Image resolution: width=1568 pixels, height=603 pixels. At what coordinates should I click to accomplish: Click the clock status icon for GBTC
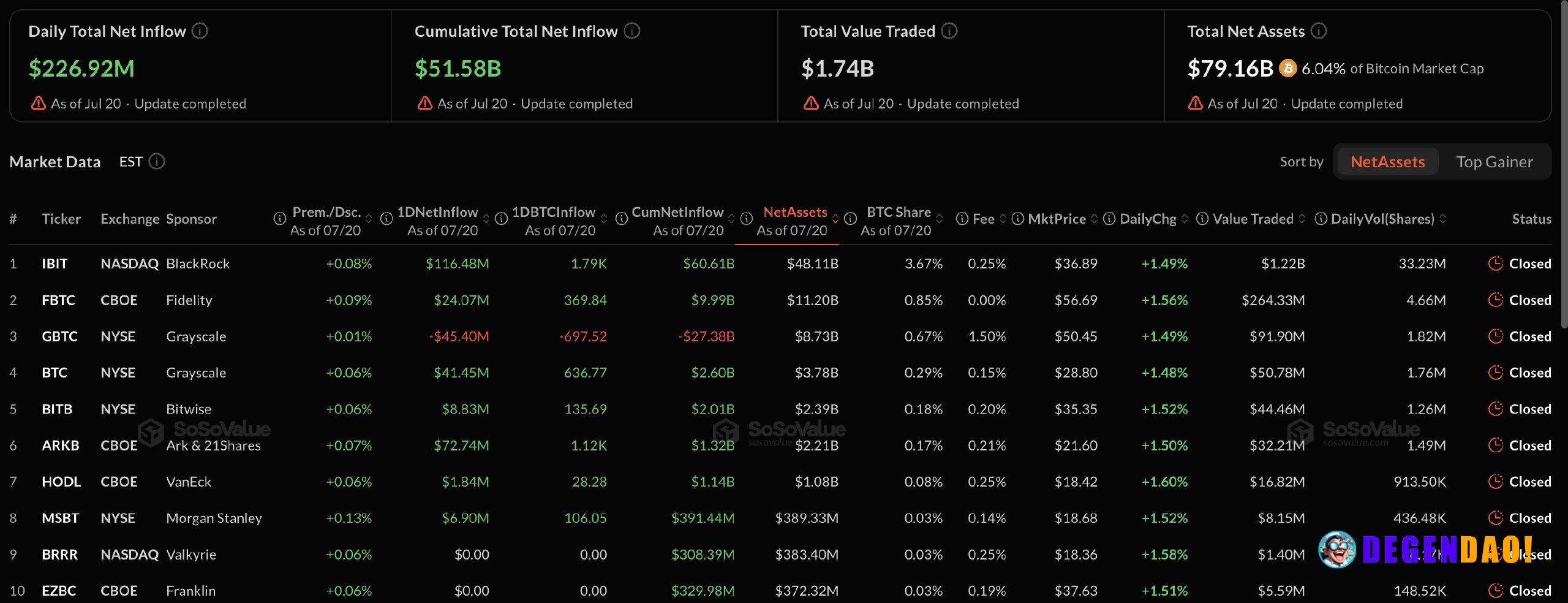[1496, 336]
